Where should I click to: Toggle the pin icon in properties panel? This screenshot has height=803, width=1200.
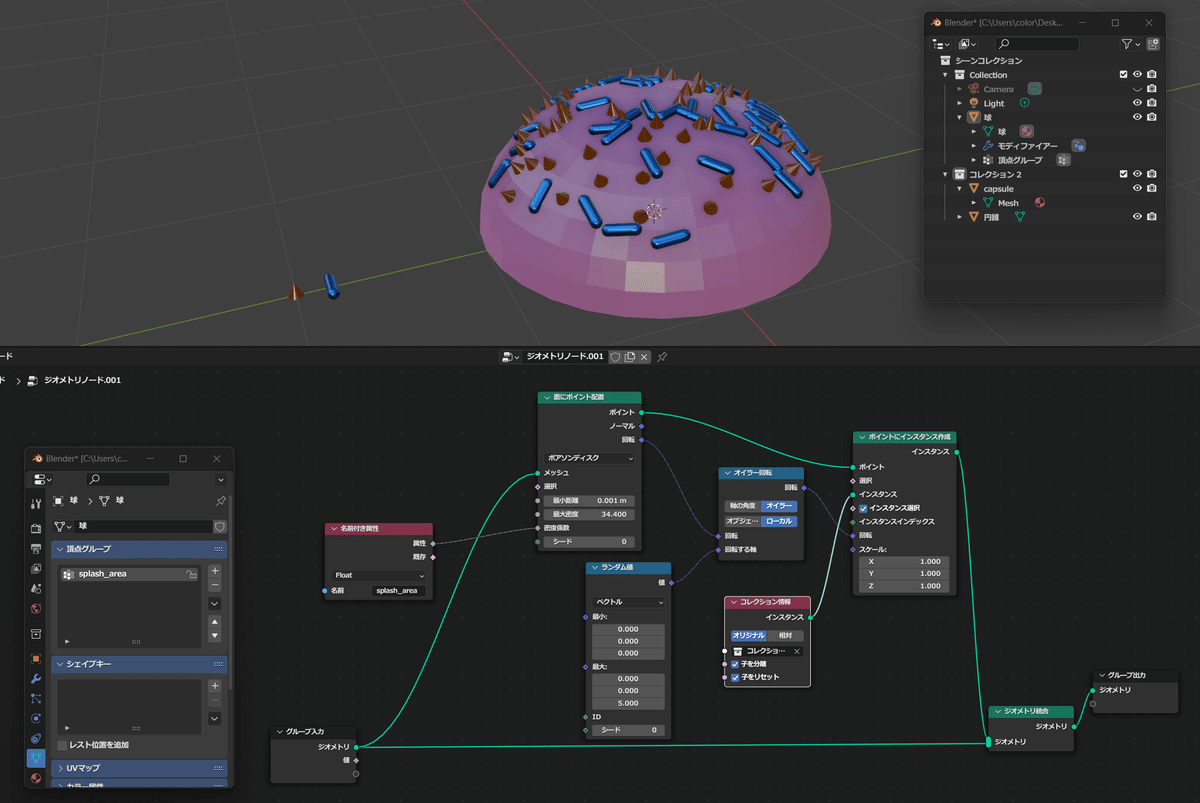pyautogui.click(x=221, y=501)
